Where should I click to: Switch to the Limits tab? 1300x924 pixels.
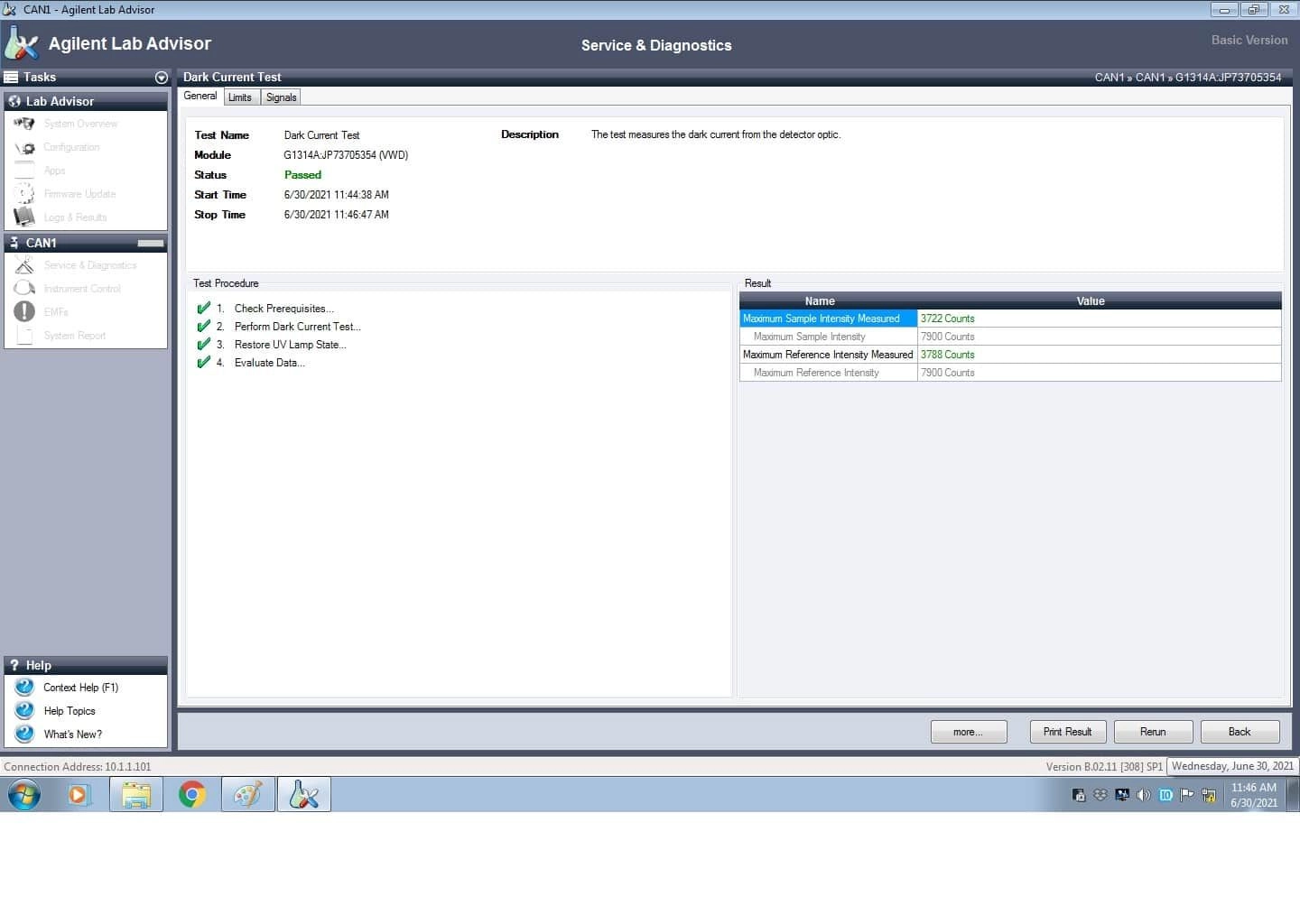point(240,97)
